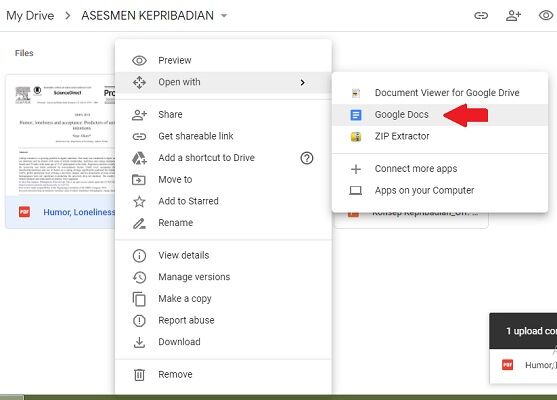Click the link icon beside Get shareable link
This screenshot has height=400, width=557.
point(139,136)
